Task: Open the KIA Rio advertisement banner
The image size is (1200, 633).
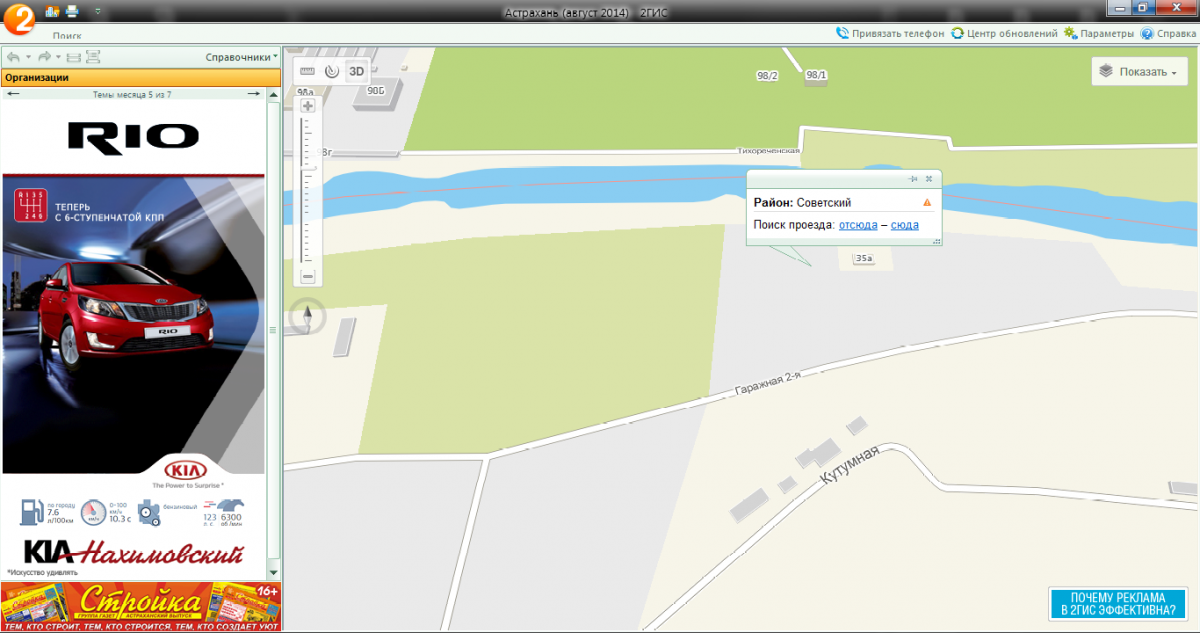Action: (x=133, y=340)
